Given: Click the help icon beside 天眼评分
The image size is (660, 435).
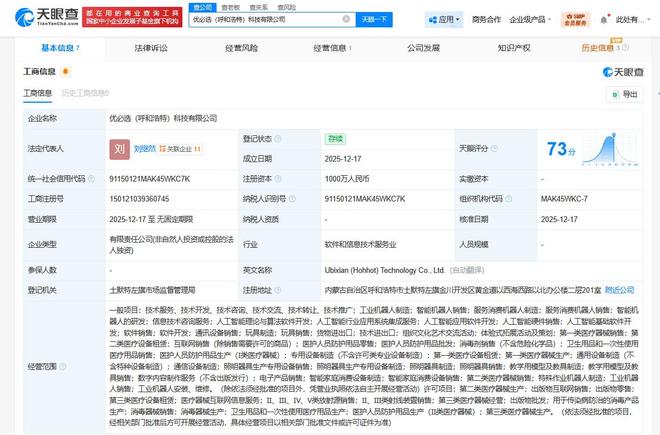Looking at the screenshot, I should point(495,149).
